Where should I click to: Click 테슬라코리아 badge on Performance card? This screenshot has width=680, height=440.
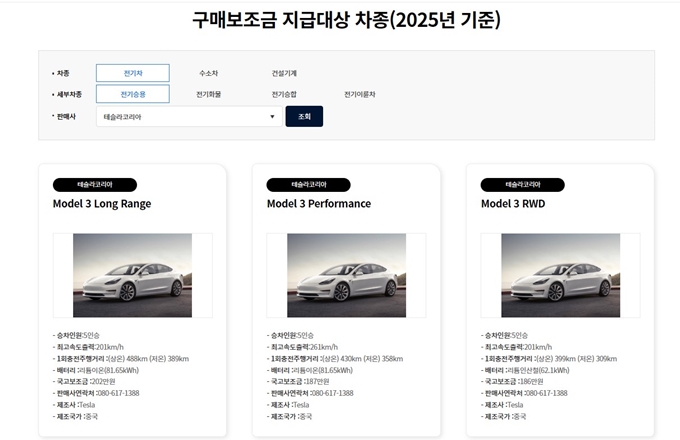click(x=308, y=185)
